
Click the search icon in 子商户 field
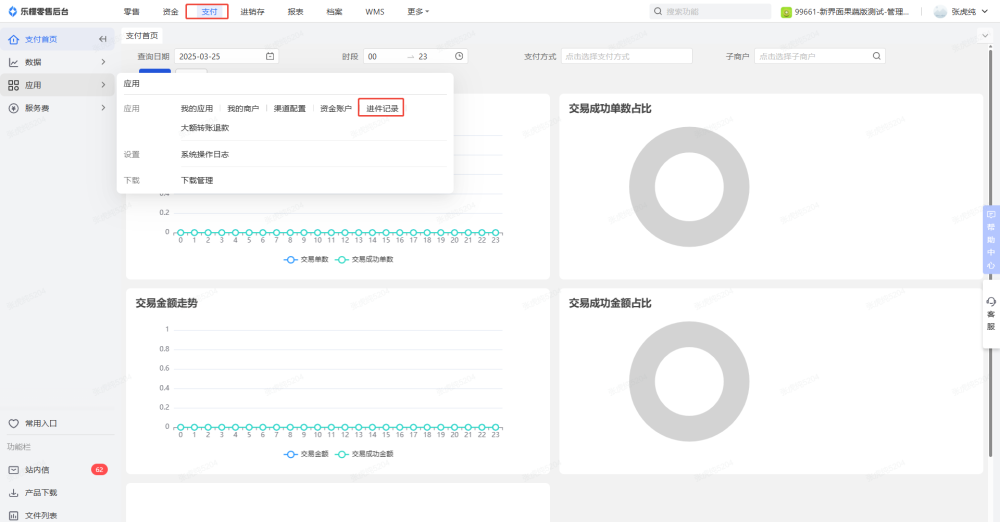pyautogui.click(x=877, y=56)
